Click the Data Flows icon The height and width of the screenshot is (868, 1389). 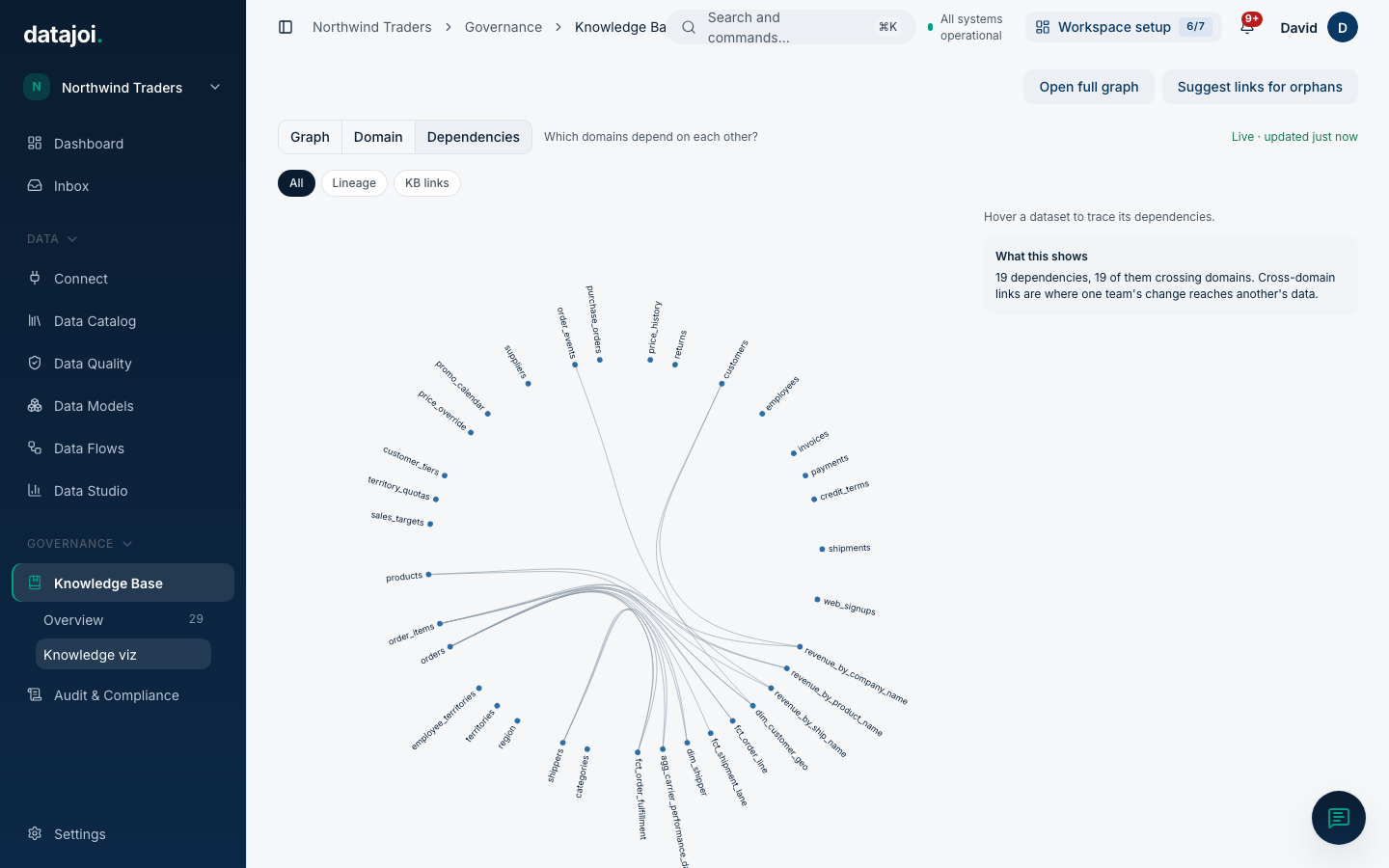coord(35,448)
